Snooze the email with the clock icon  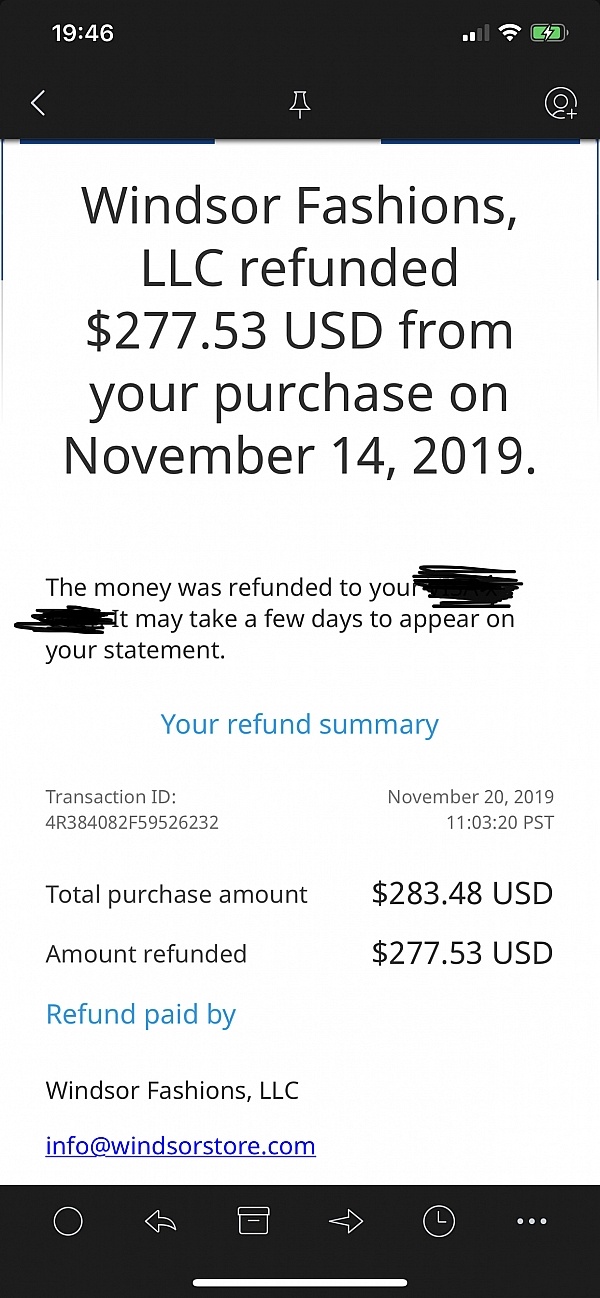point(439,1221)
